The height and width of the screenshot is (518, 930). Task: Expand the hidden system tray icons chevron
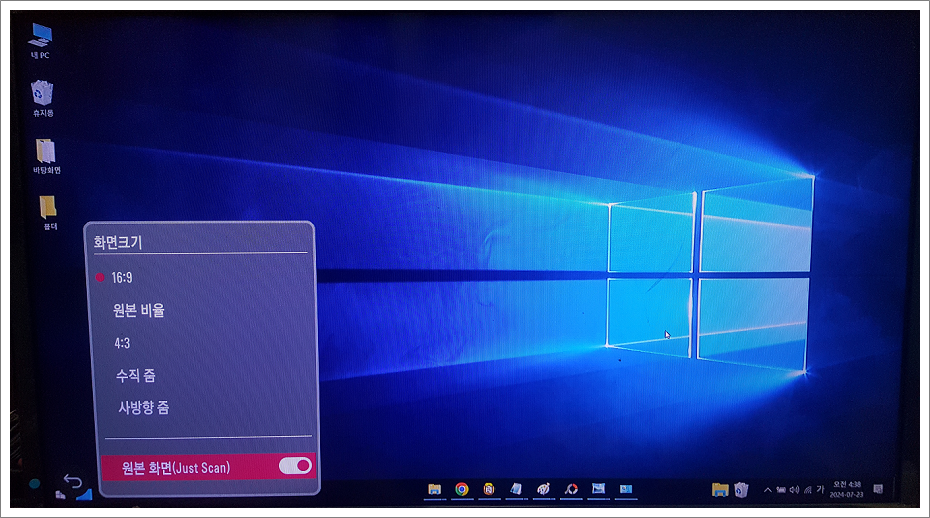point(767,490)
